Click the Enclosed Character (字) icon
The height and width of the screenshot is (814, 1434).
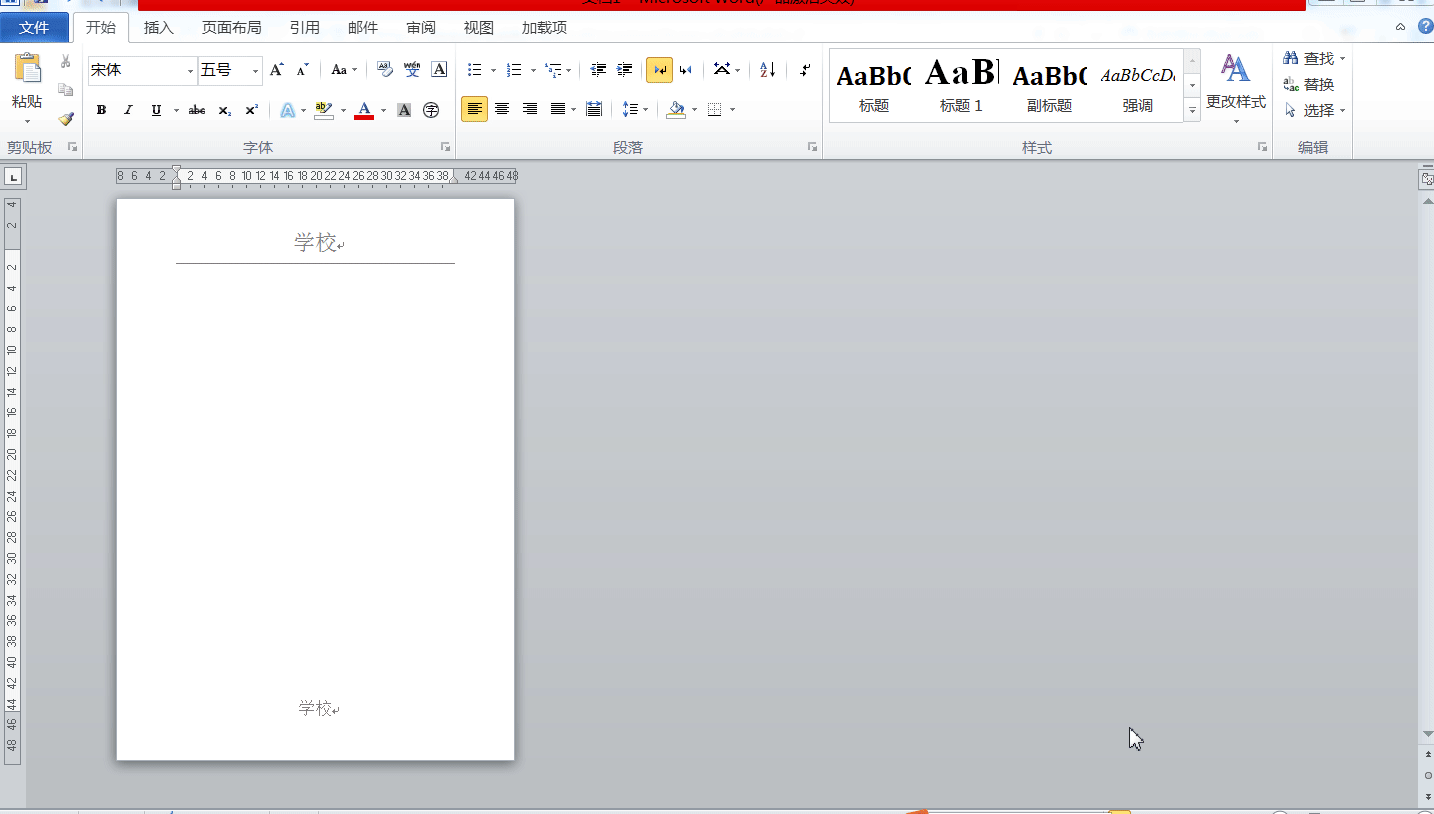[x=431, y=110]
